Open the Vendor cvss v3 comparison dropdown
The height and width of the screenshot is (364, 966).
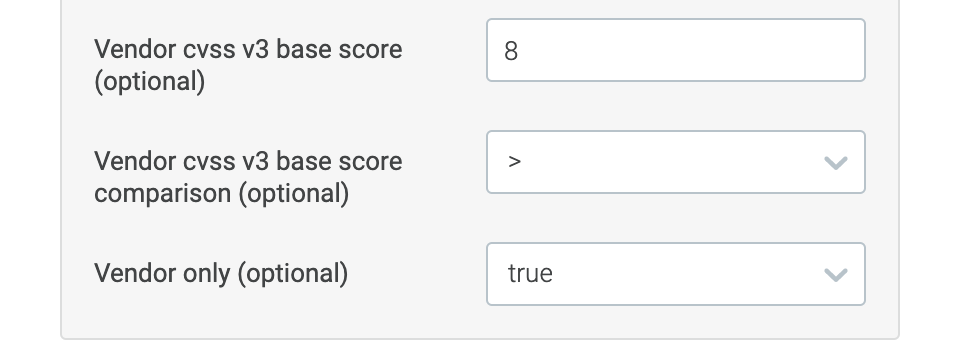[x=676, y=162]
